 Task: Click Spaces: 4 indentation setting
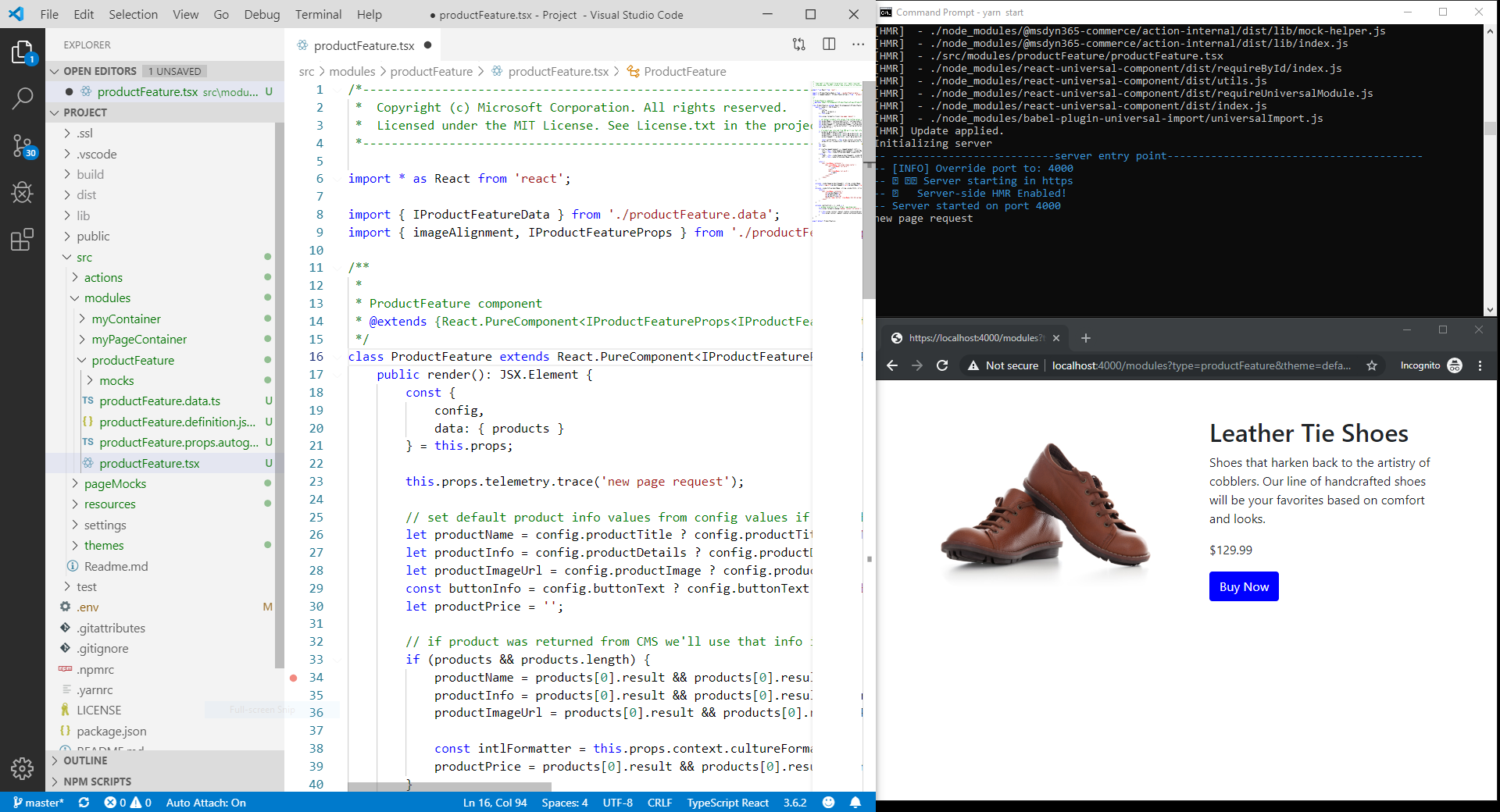pos(565,803)
